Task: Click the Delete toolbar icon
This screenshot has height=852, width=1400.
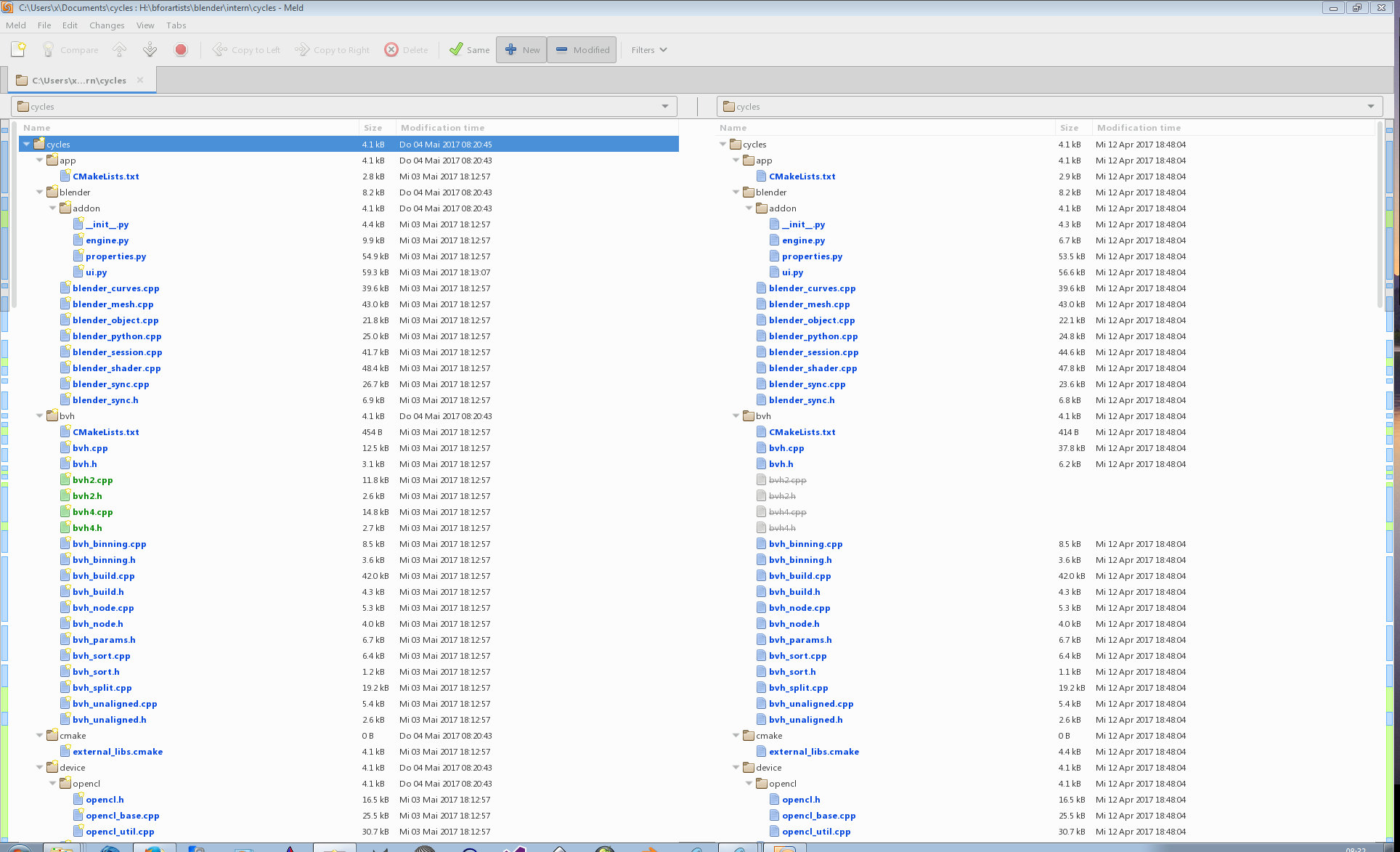Action: pos(391,49)
